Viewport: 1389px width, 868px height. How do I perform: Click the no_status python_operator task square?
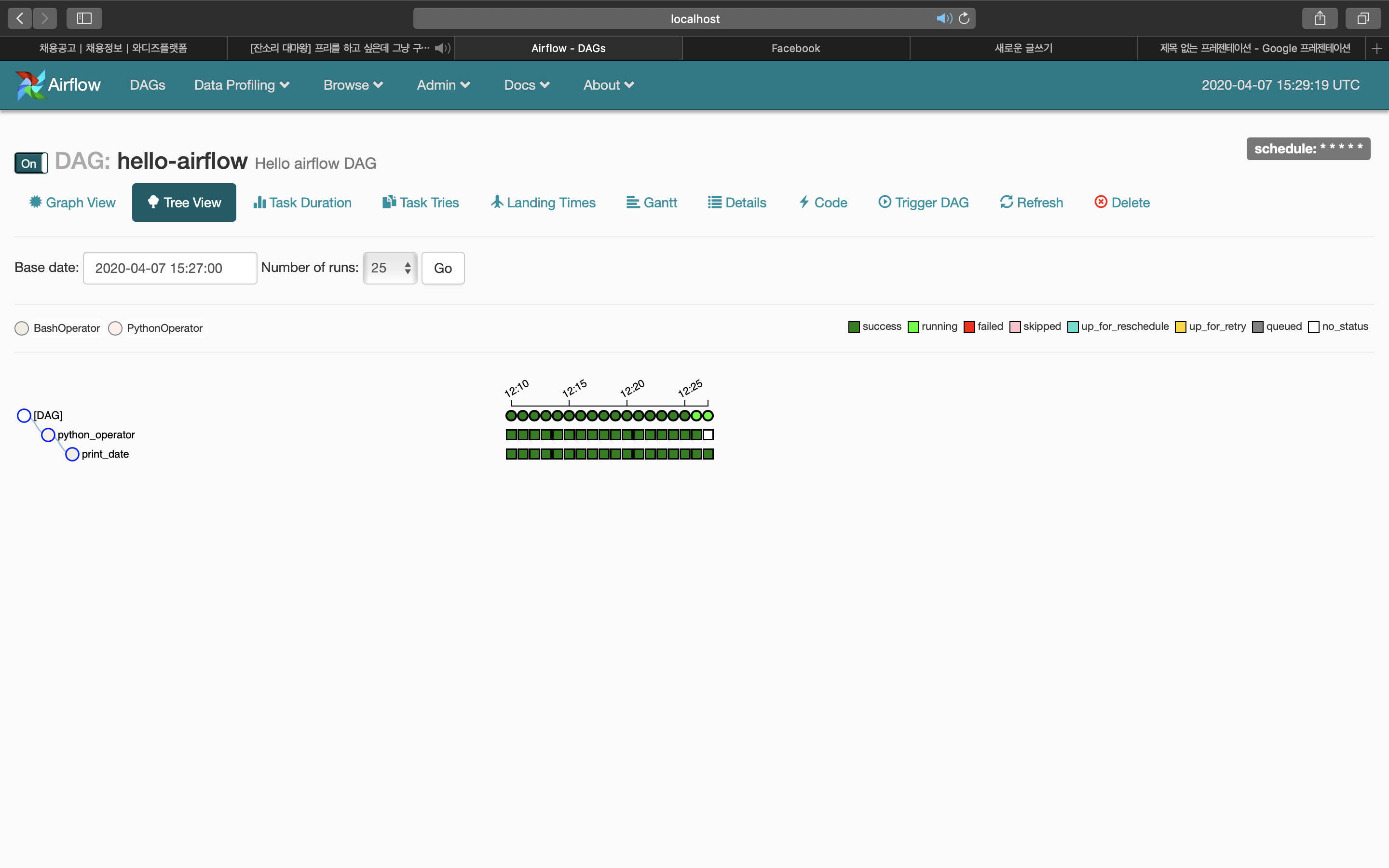point(708,435)
